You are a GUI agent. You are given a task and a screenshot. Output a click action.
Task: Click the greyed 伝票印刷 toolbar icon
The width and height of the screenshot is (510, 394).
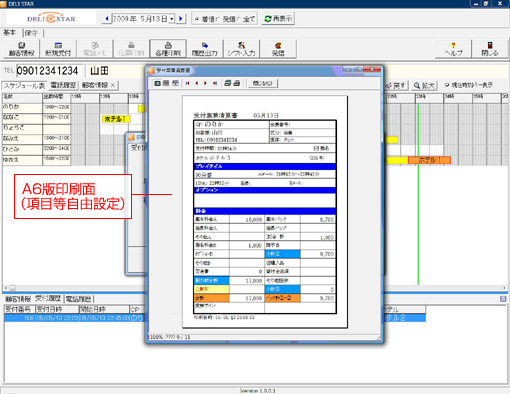coord(131,49)
